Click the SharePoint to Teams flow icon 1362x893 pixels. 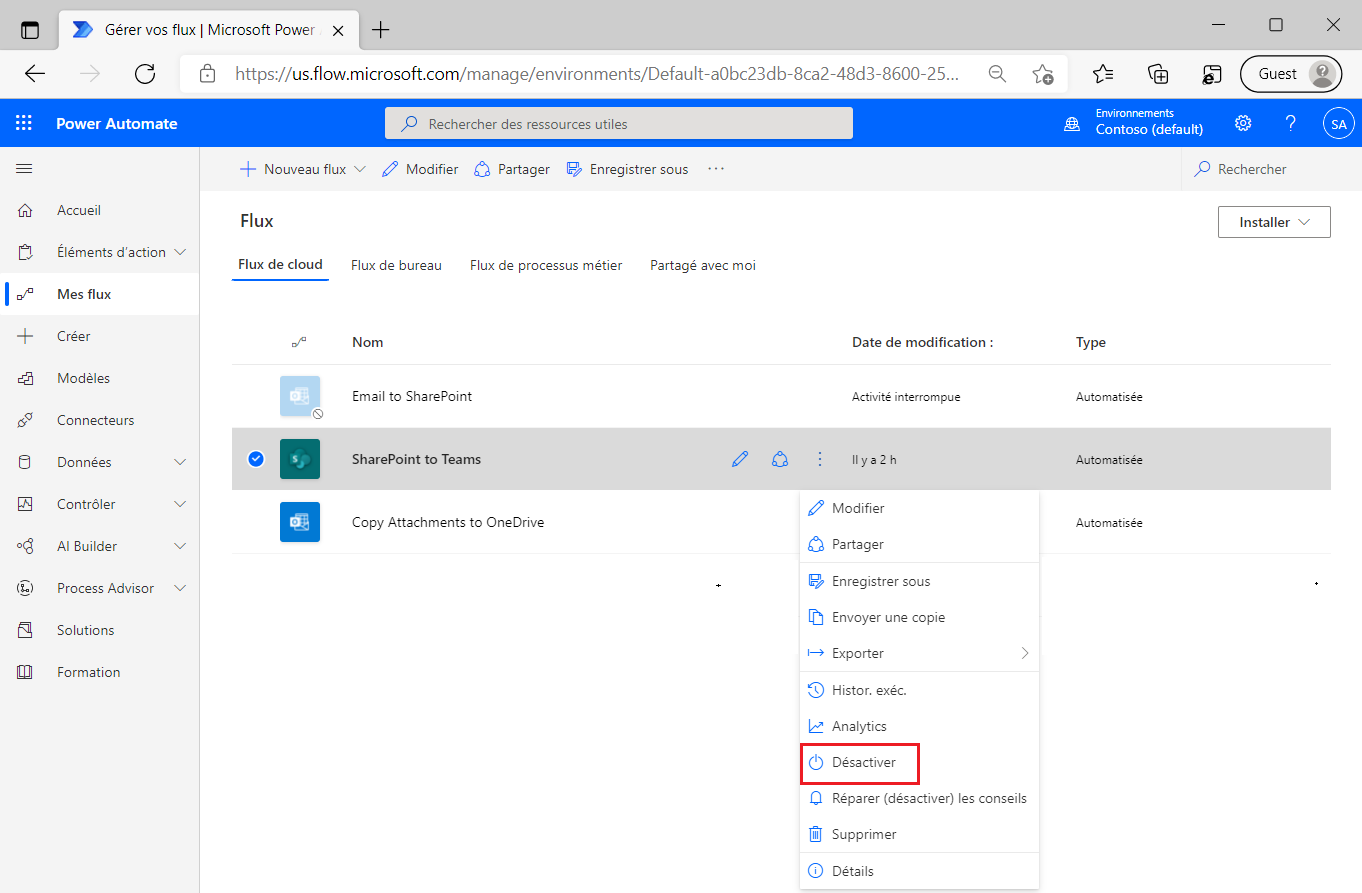tap(300, 459)
